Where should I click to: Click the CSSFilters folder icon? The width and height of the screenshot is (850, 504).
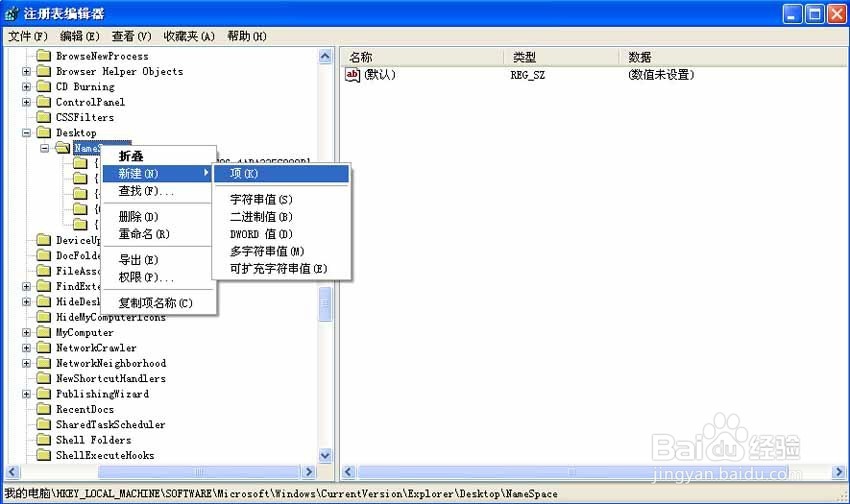pos(43,117)
